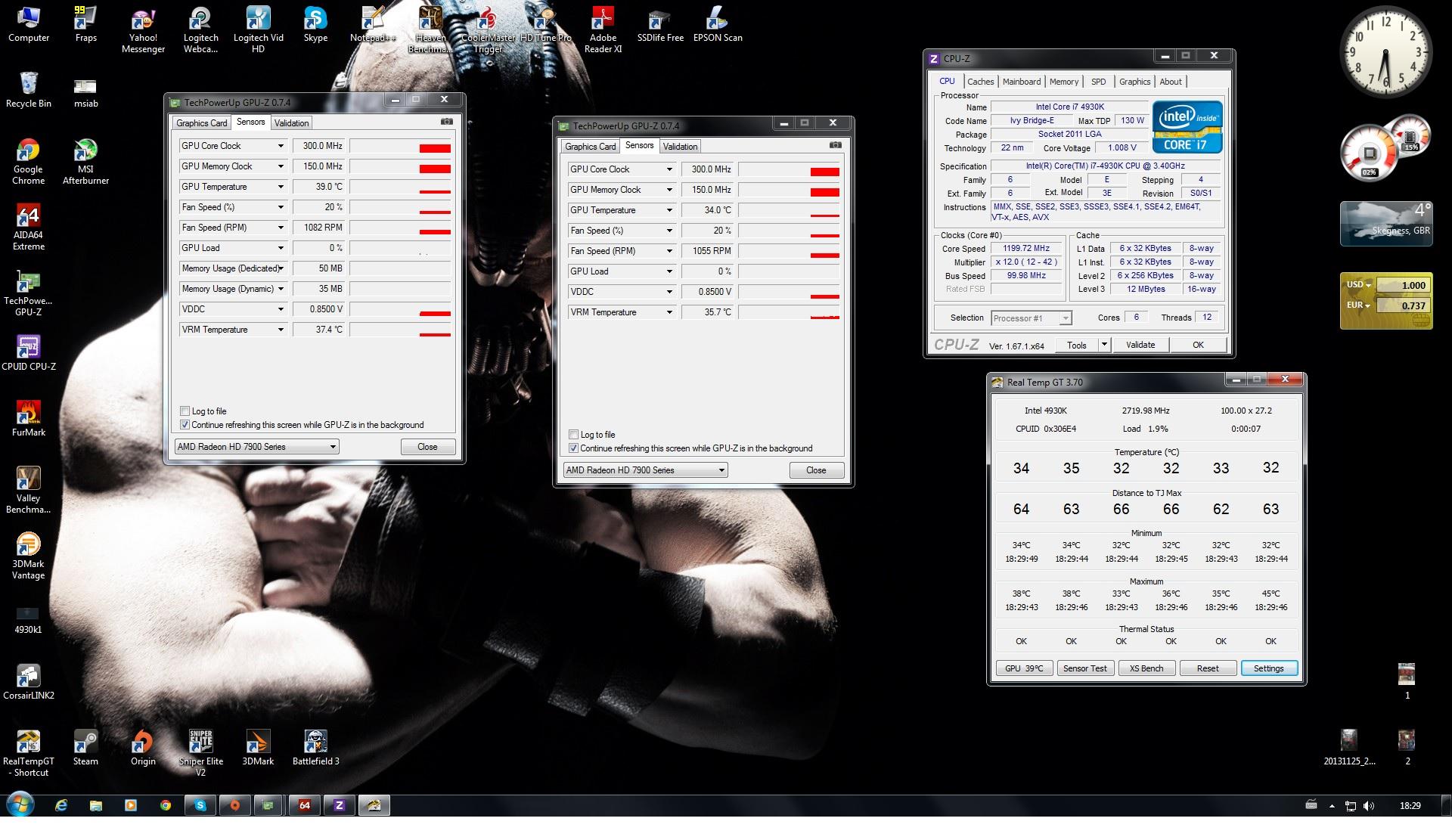Open the SPD tab in CPU-Z
This screenshot has width=1452, height=840.
pos(1099,82)
